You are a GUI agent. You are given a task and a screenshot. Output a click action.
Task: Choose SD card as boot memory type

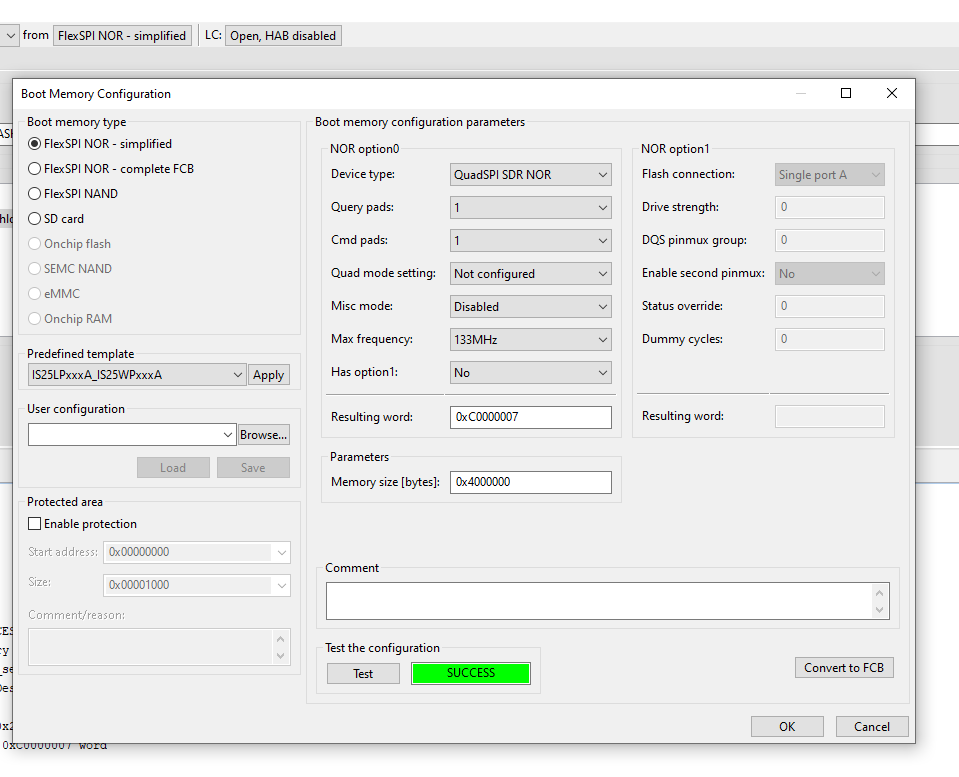coord(34,218)
